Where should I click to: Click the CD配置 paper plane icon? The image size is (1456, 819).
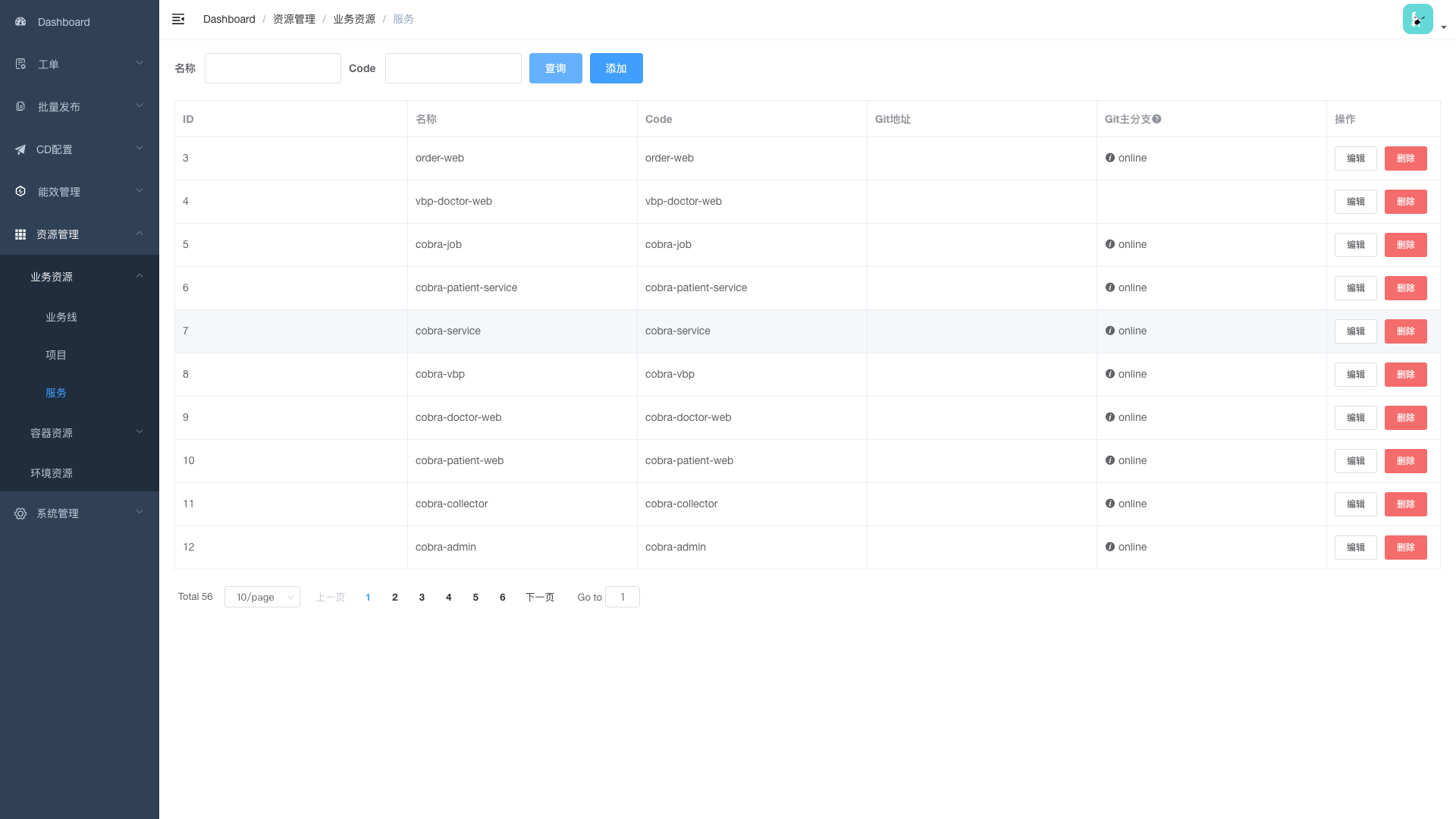coord(20,149)
